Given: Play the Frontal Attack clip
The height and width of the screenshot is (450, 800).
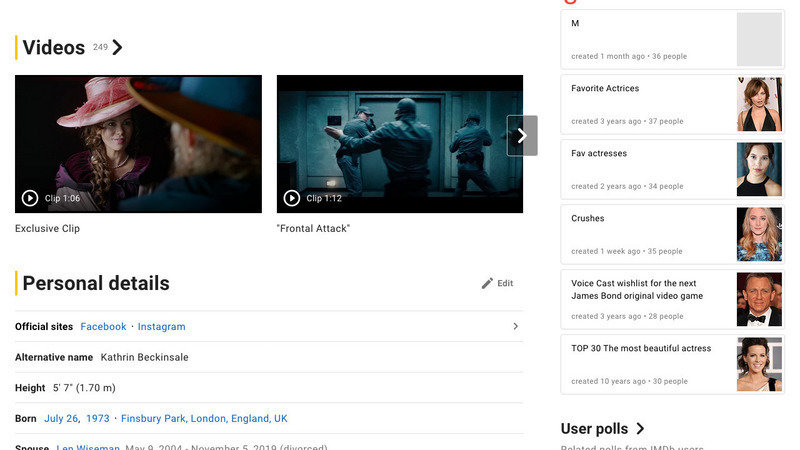Looking at the screenshot, I should tap(291, 198).
